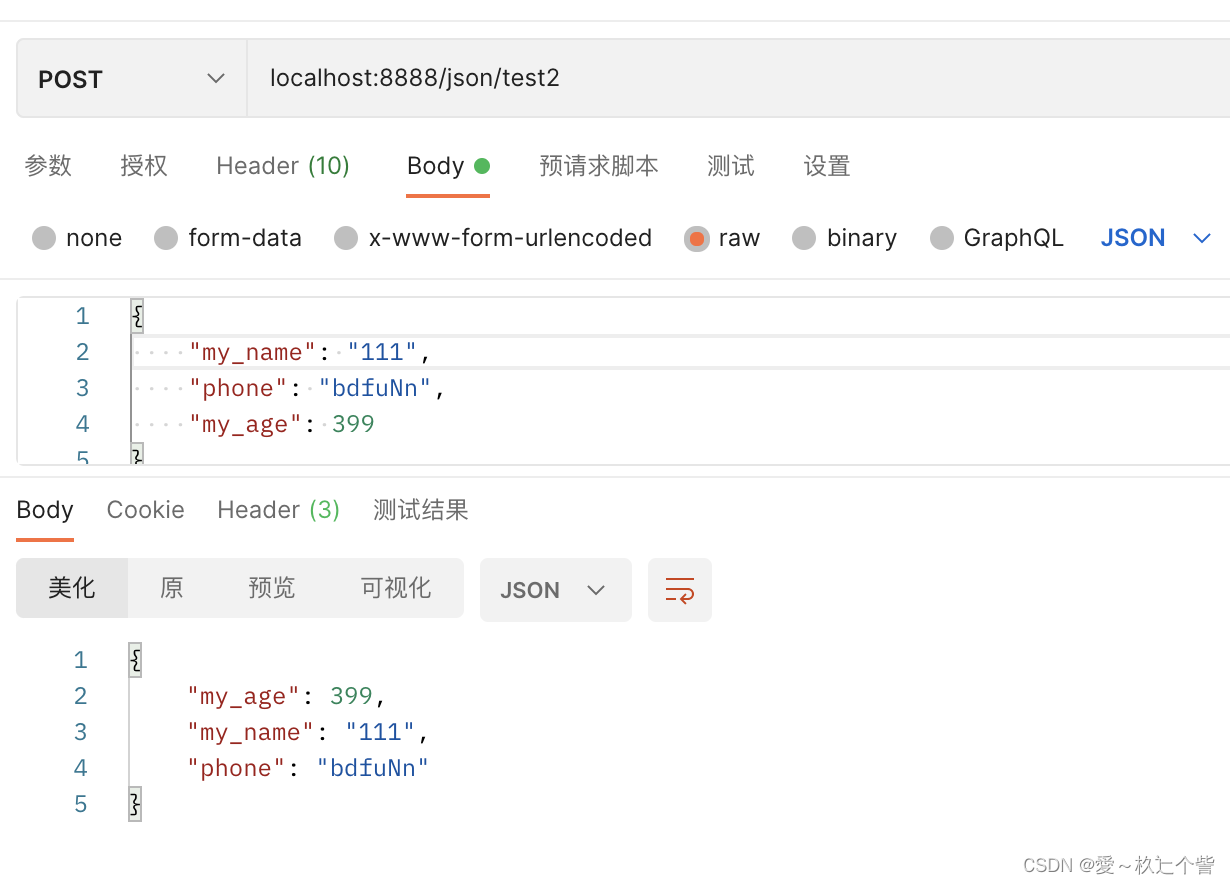Click the 预览 response view button
The width and height of the screenshot is (1230, 884).
[x=272, y=588]
